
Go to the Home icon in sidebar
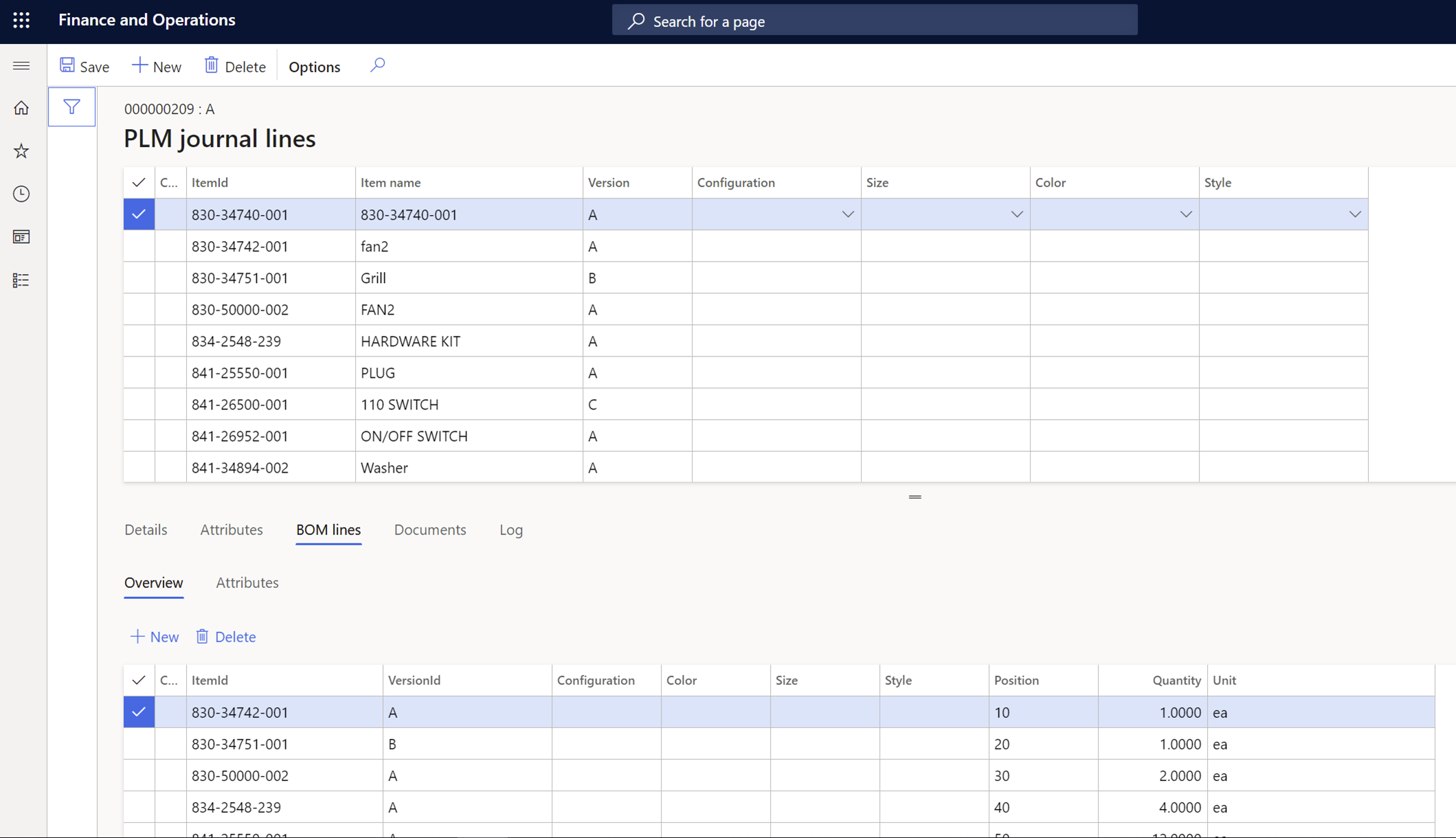21,108
